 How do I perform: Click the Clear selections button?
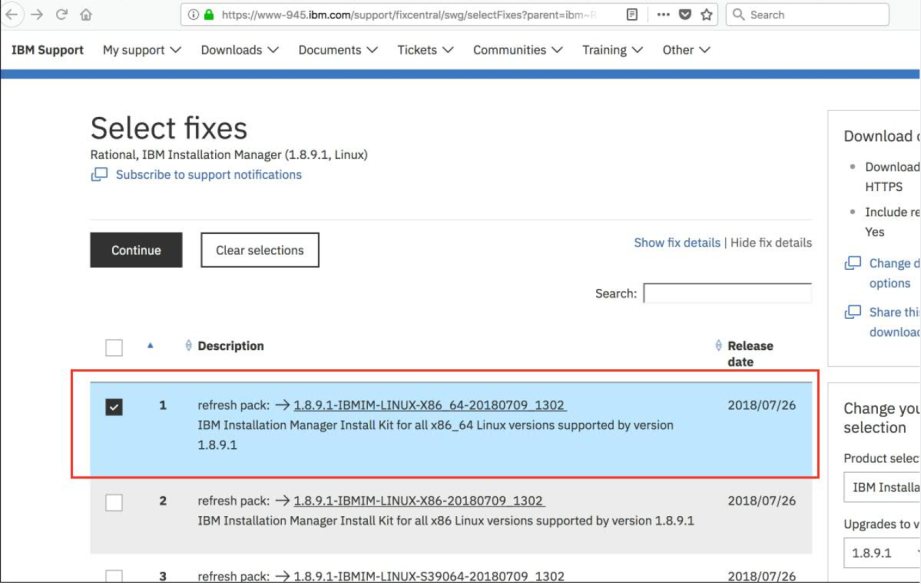259,250
